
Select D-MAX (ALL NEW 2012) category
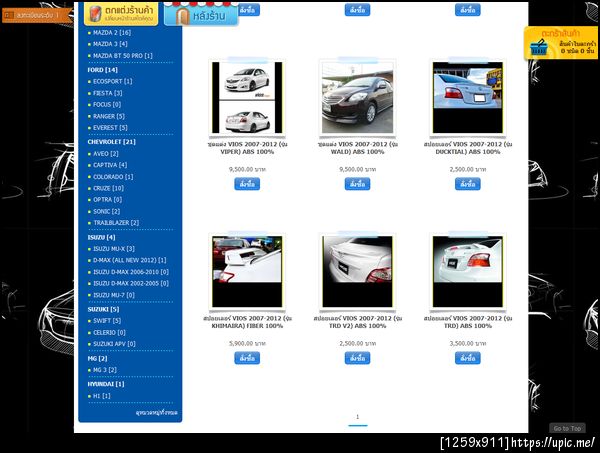point(129,260)
